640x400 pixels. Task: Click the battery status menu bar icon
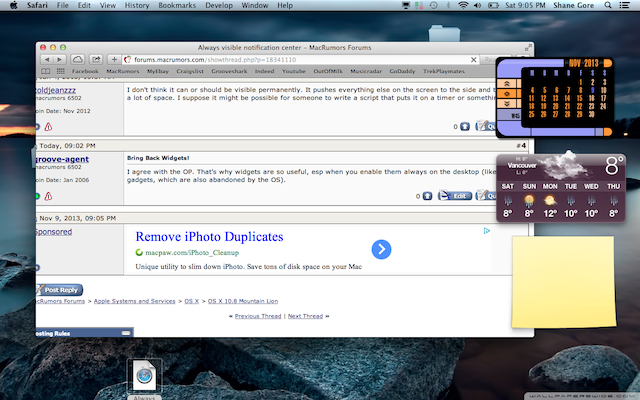pos(493,5)
